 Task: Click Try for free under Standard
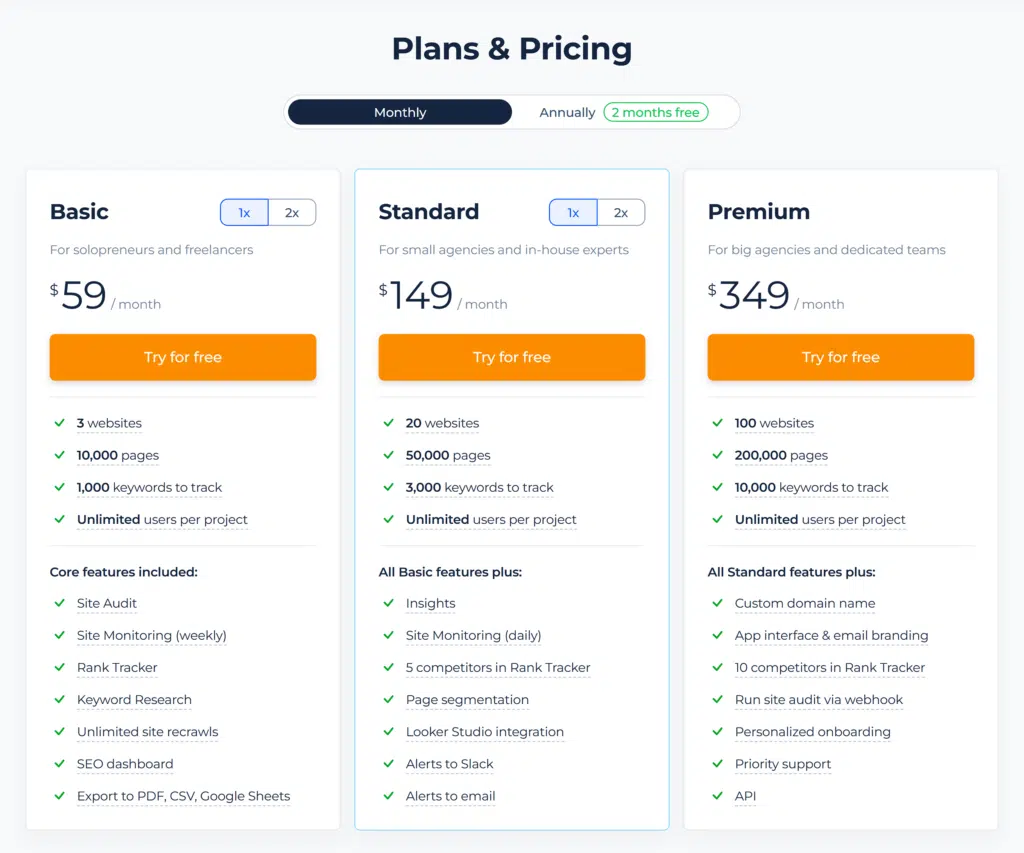point(512,357)
